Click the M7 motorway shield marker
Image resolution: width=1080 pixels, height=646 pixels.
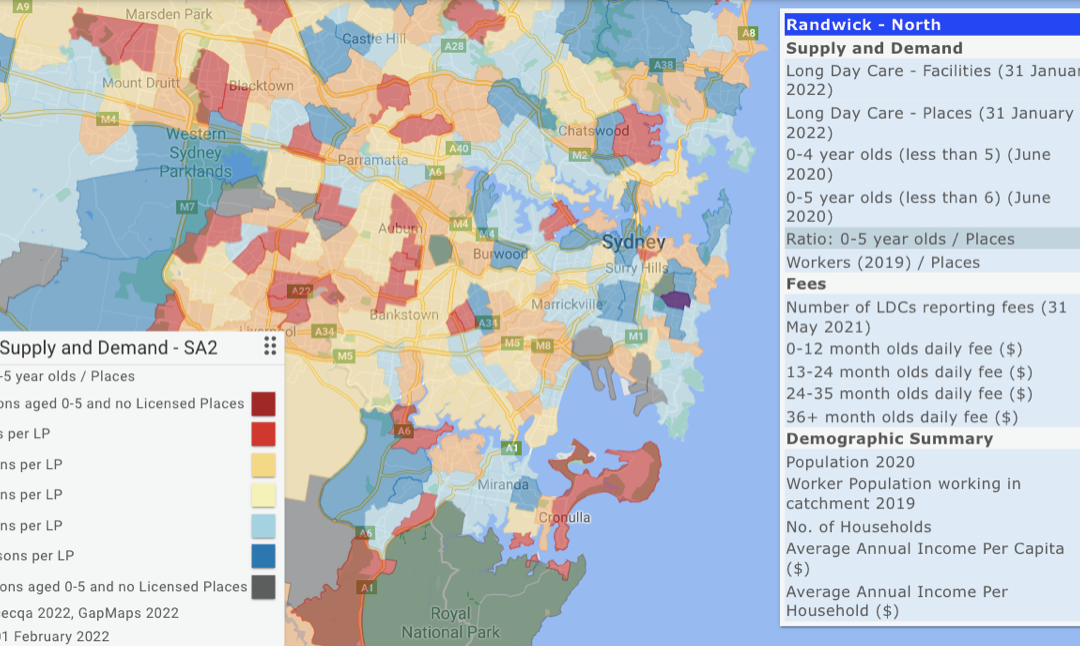click(187, 207)
